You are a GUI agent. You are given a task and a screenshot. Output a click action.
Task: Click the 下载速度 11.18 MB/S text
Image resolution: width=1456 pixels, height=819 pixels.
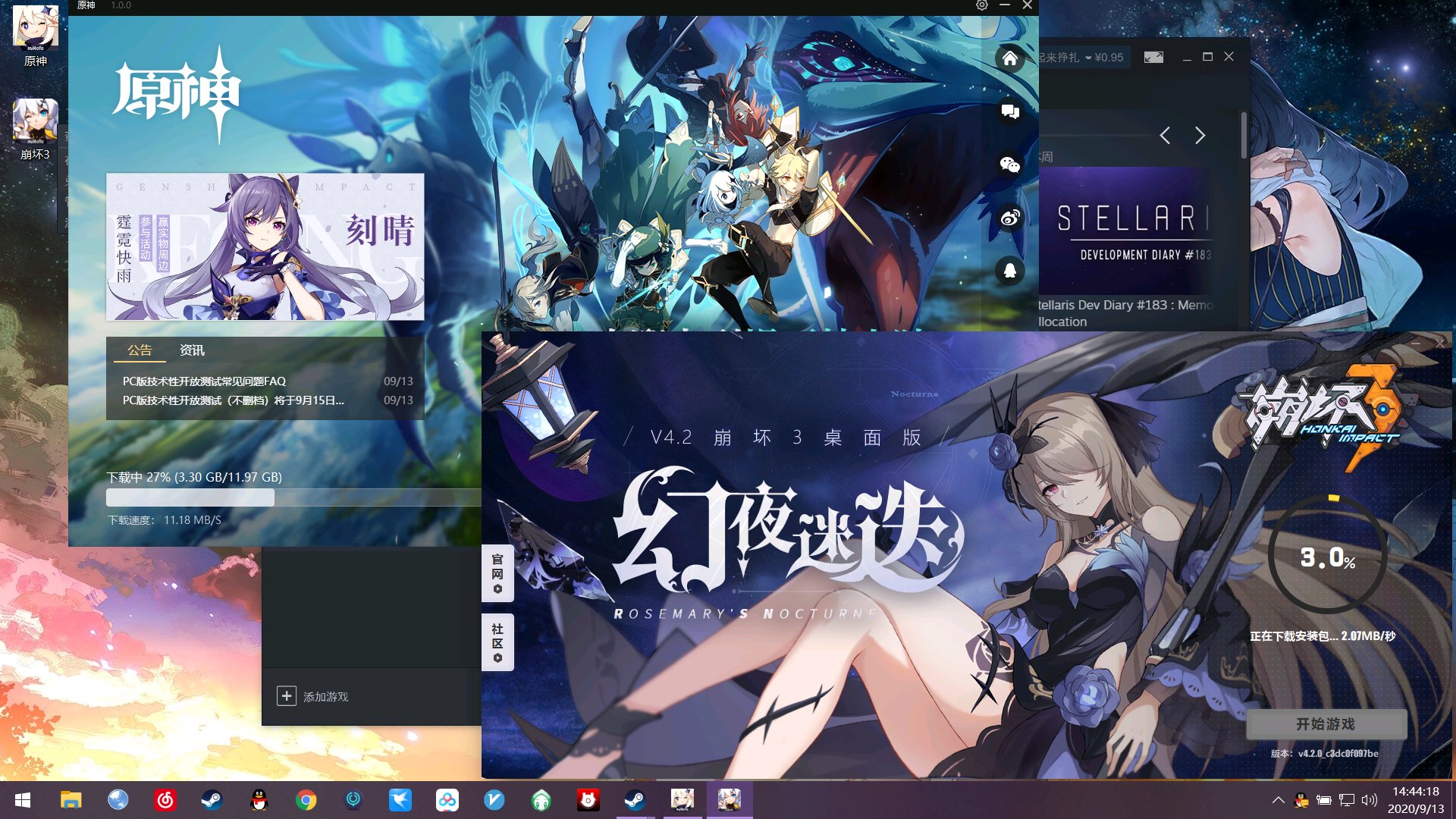click(x=165, y=520)
